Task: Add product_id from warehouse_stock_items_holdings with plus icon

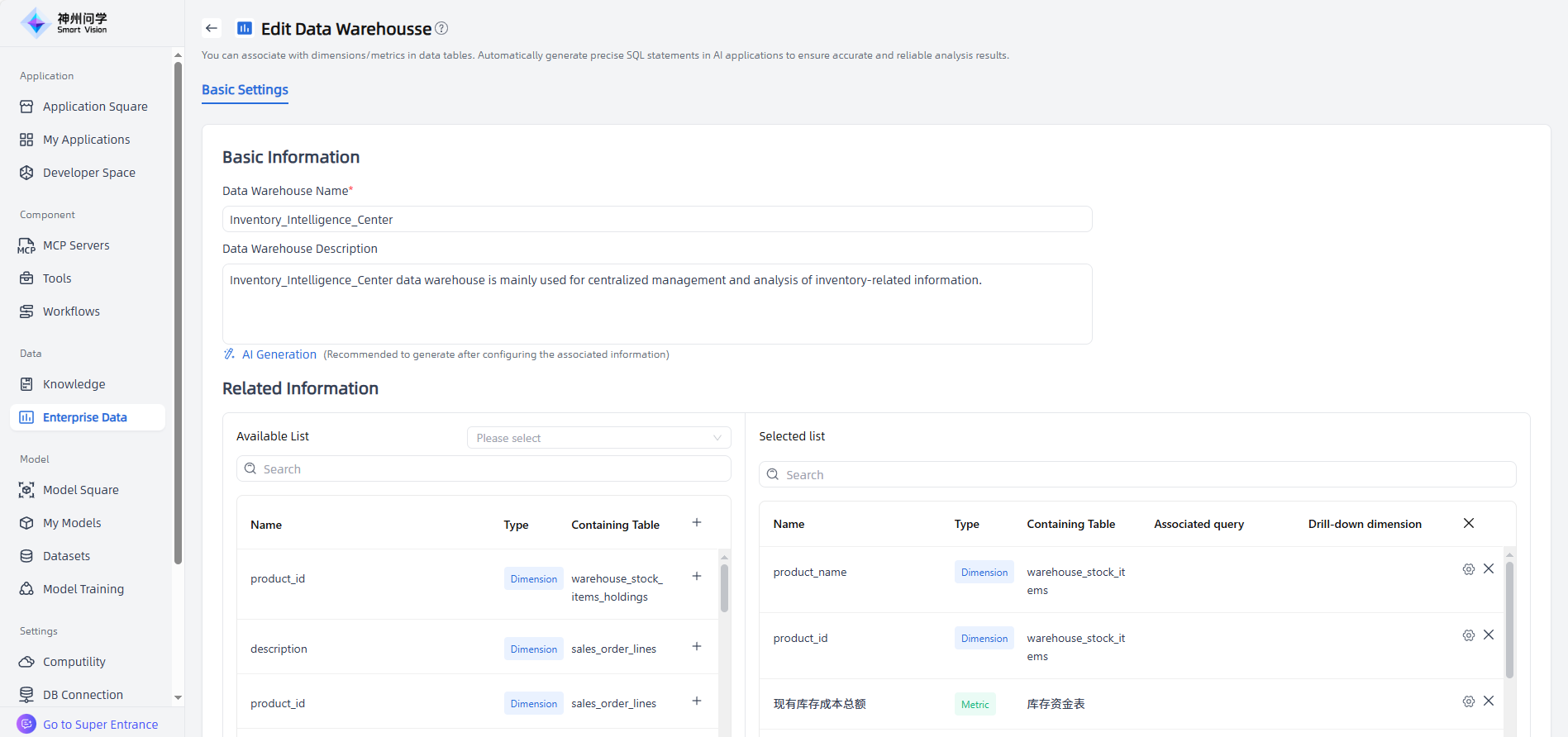Action: [697, 576]
